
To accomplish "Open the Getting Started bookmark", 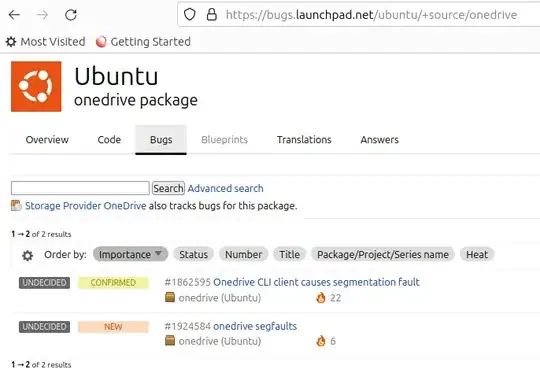I will 143,42.
